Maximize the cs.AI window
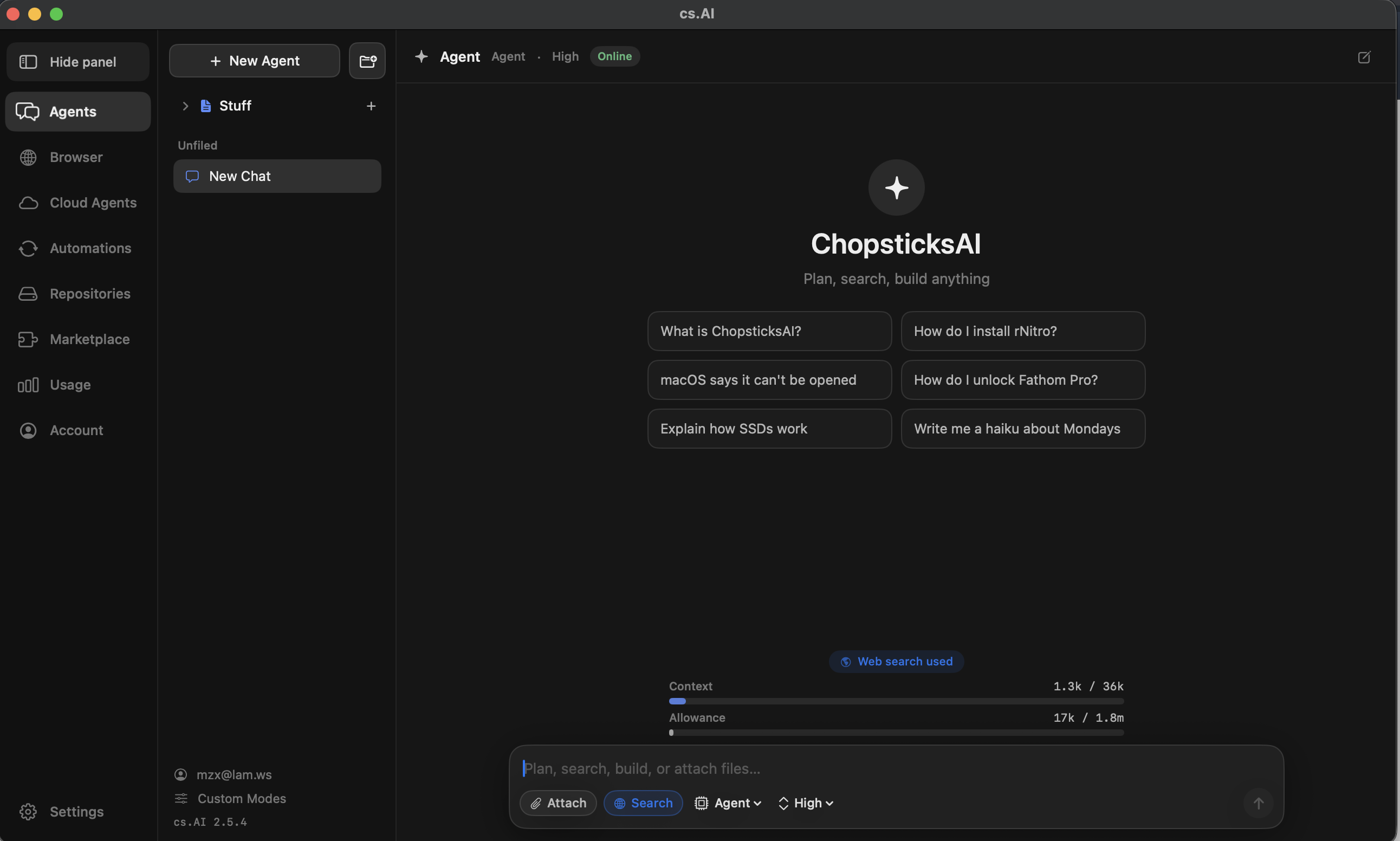 pos(56,14)
